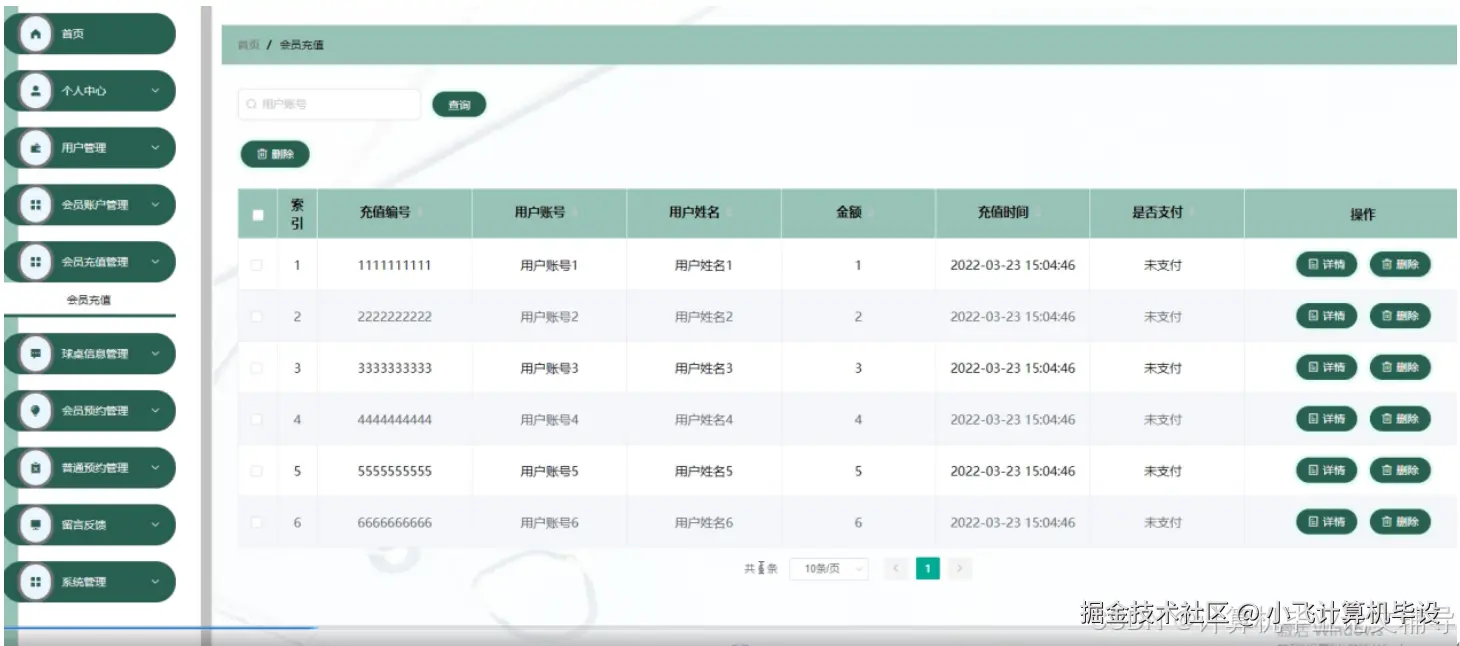Click the magnifier icon in the search field

(x=249, y=103)
